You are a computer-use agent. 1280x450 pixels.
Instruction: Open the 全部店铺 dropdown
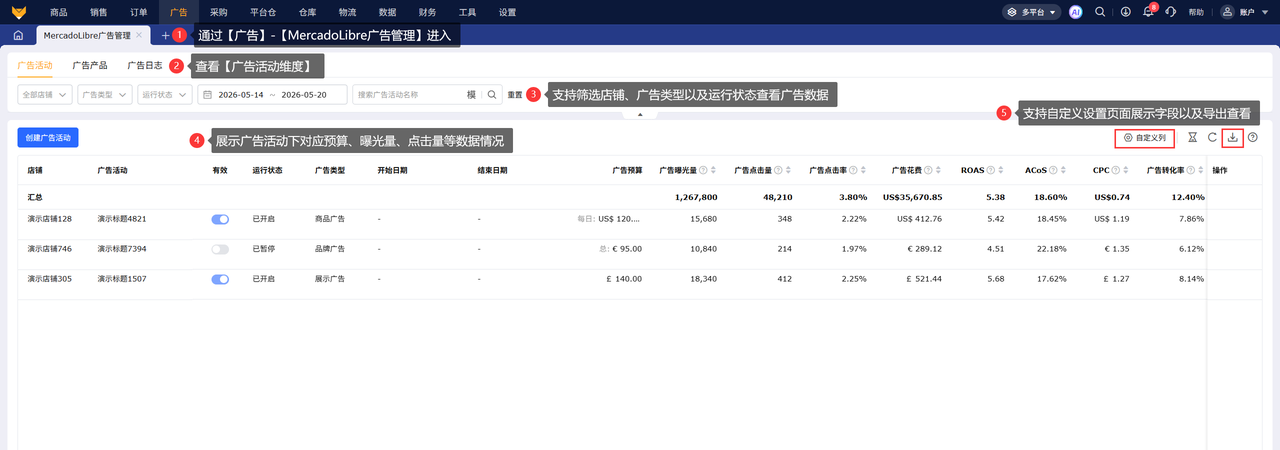[x=45, y=94]
